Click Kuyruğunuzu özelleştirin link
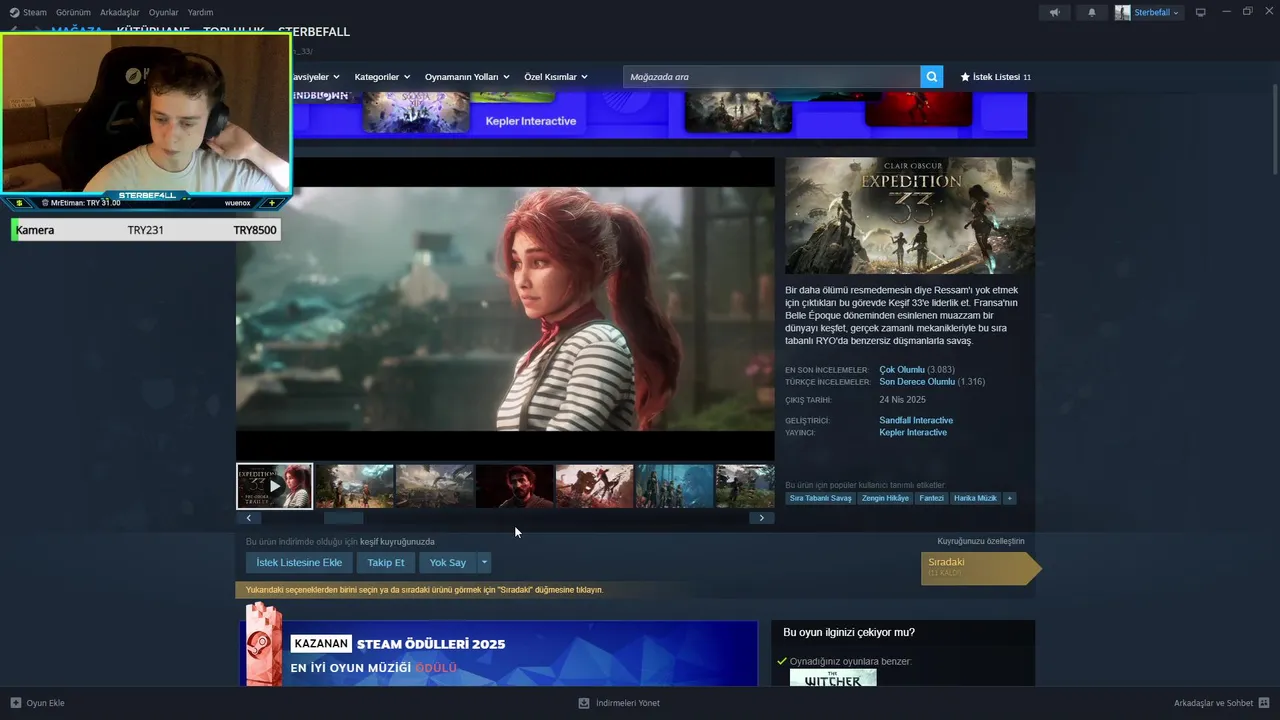 click(x=981, y=541)
